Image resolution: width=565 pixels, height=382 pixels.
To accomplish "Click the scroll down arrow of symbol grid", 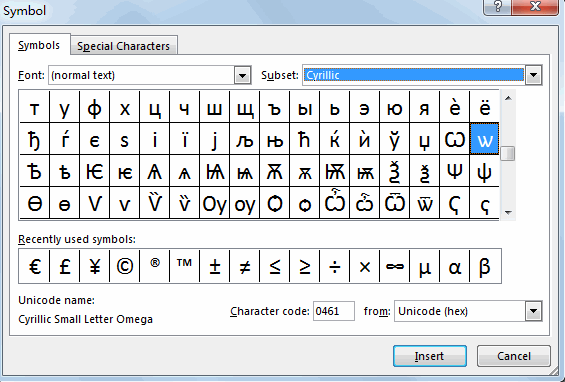I will tap(508, 213).
